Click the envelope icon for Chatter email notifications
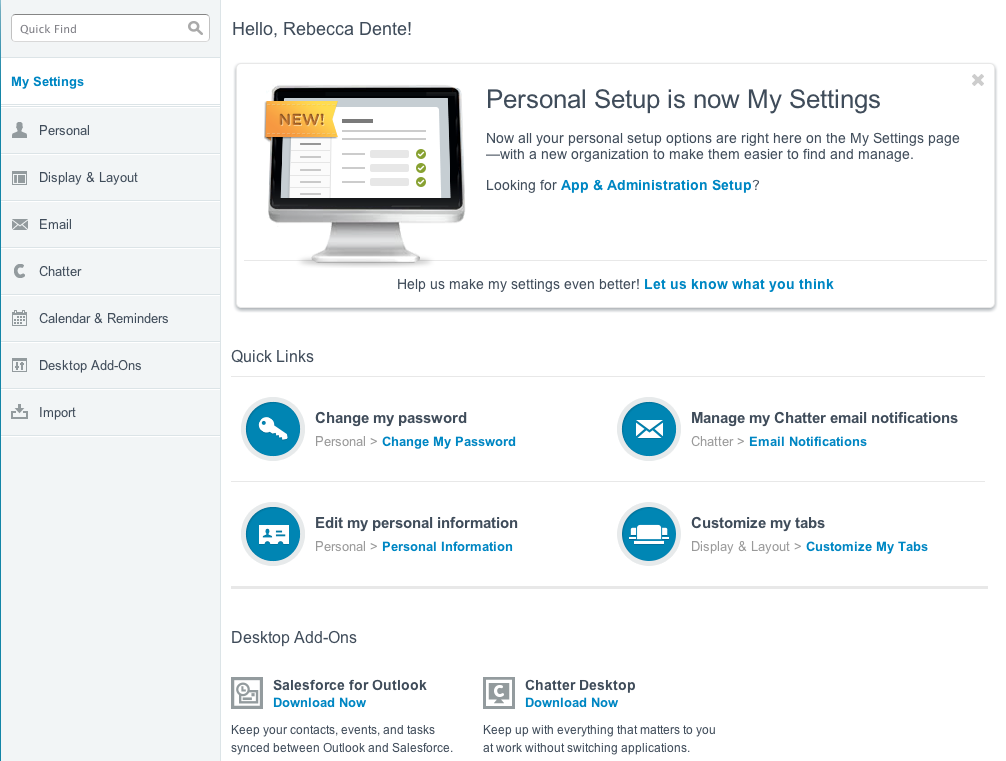This screenshot has width=1006, height=761. pyautogui.click(x=648, y=430)
